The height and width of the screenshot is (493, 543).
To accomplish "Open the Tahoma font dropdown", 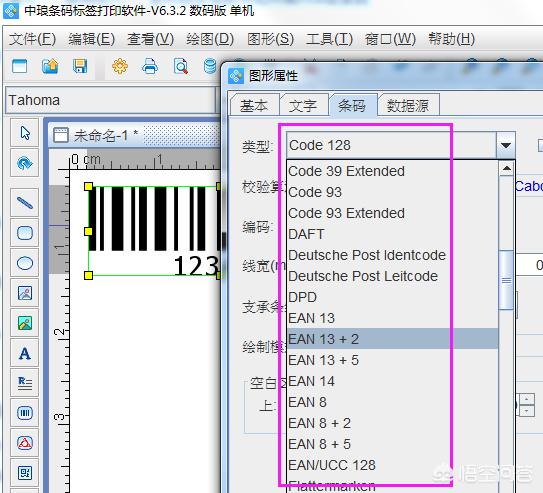I will point(110,100).
